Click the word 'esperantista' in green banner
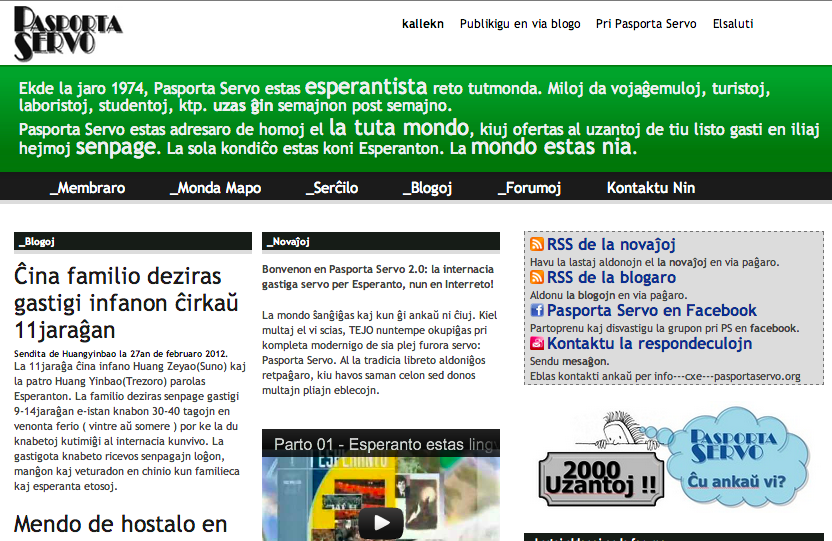Screen dimensions: 832x541 coord(366,86)
